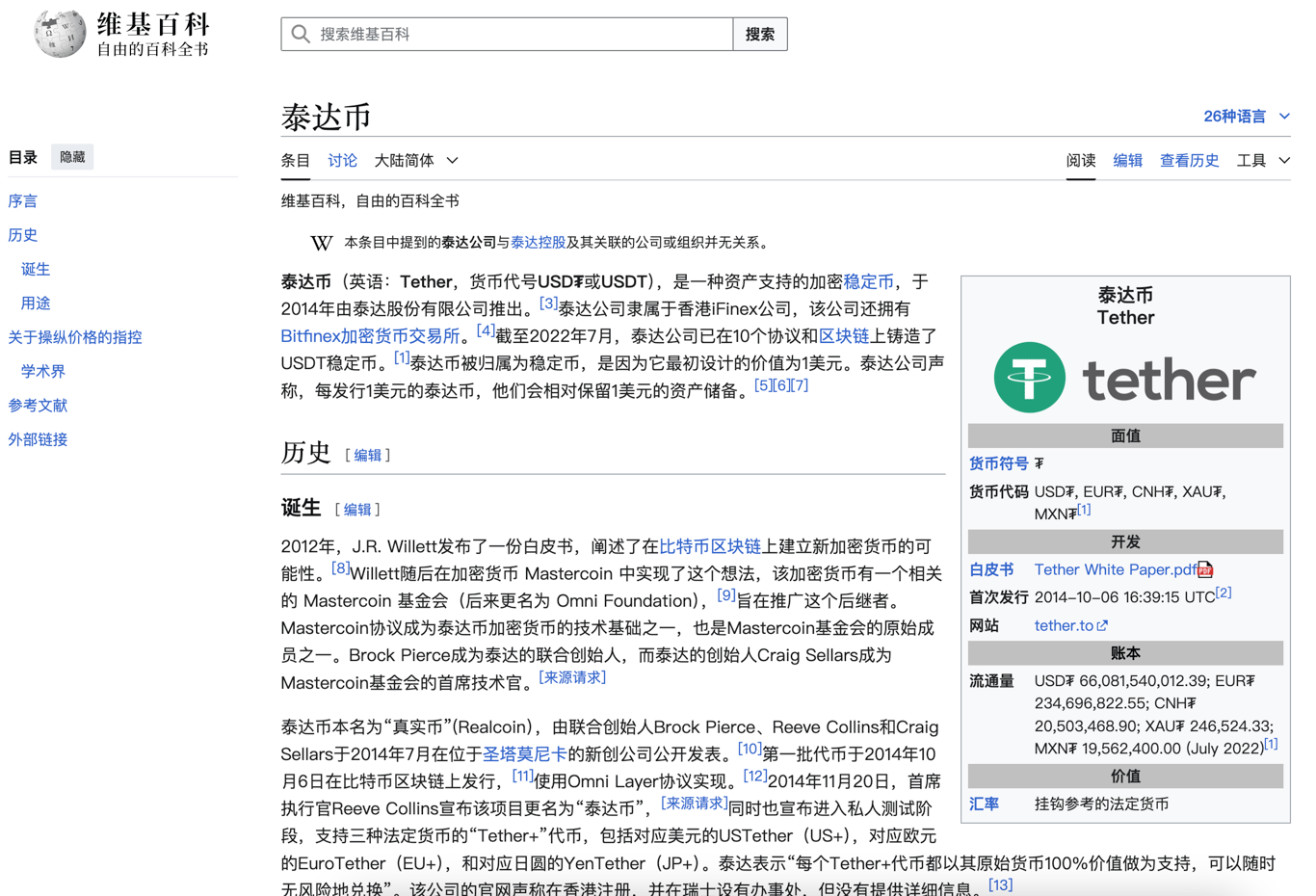The width and height of the screenshot is (1316, 896).
Task: Click the 搜索 button
Action: (x=760, y=35)
